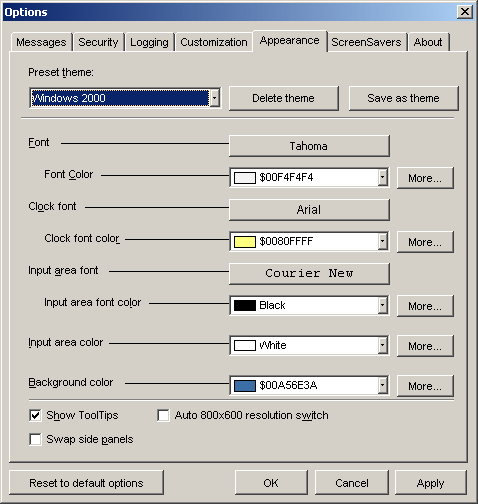Screen dimensions: 478x504
Task: Show the About tab
Action: [x=428, y=42]
